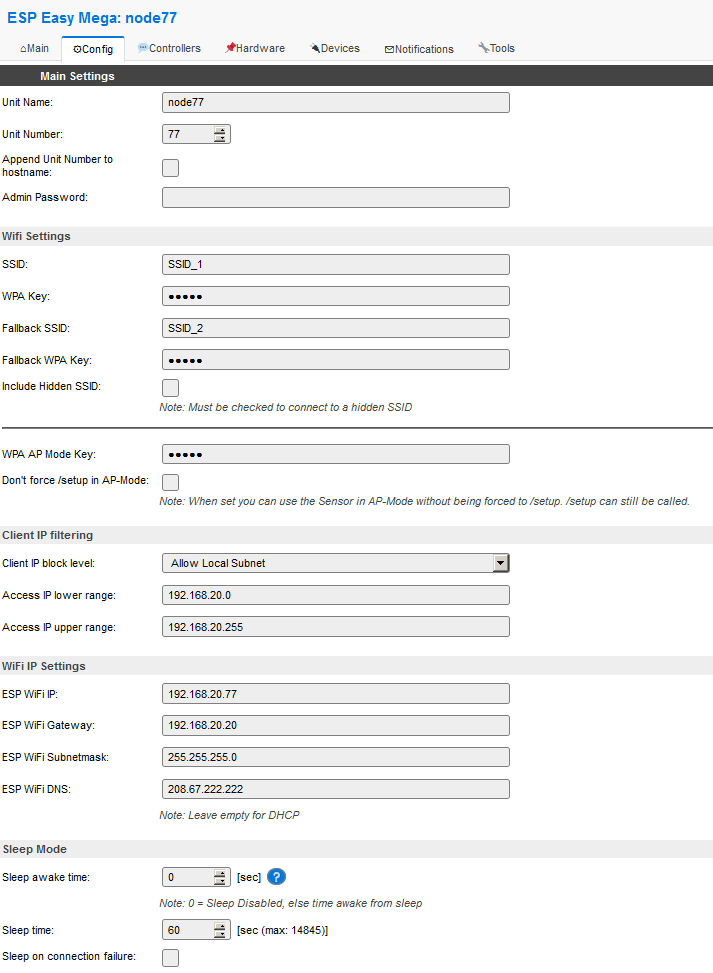Open the Notifications tab
Image resolution: width=713 pixels, height=973 pixels.
(x=419, y=48)
